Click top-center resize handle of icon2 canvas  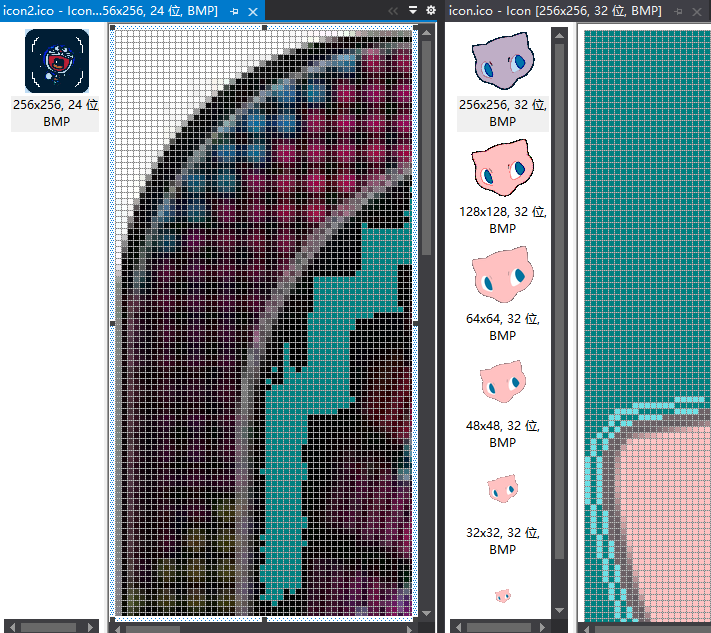264,28
